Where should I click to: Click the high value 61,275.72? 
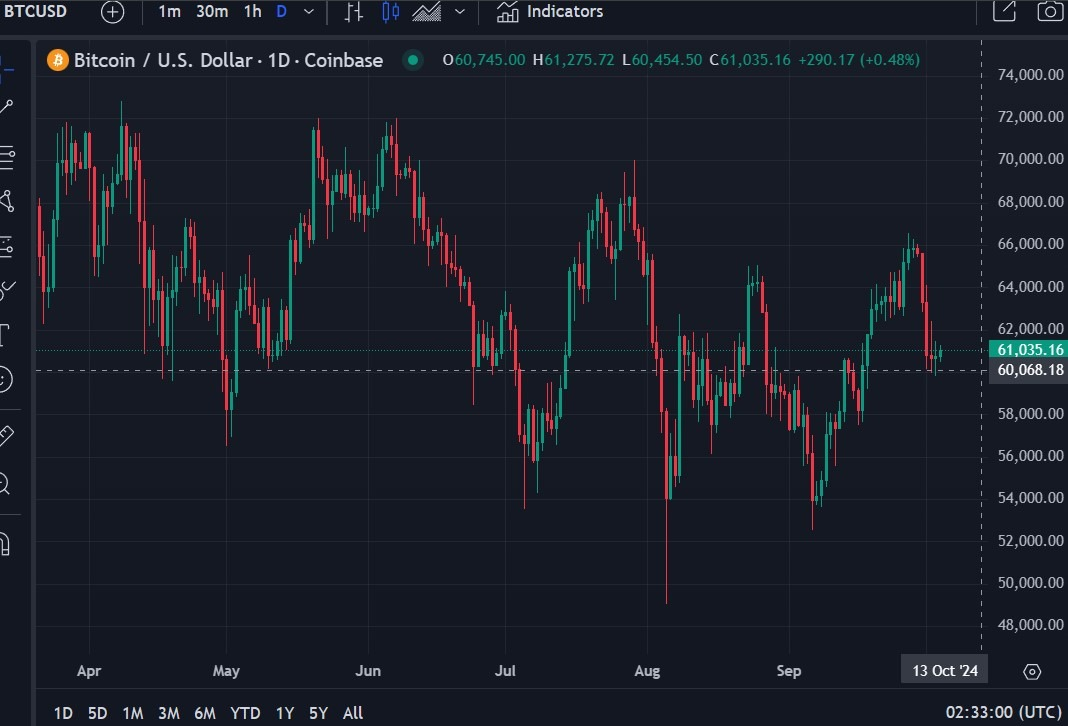pyautogui.click(x=579, y=60)
